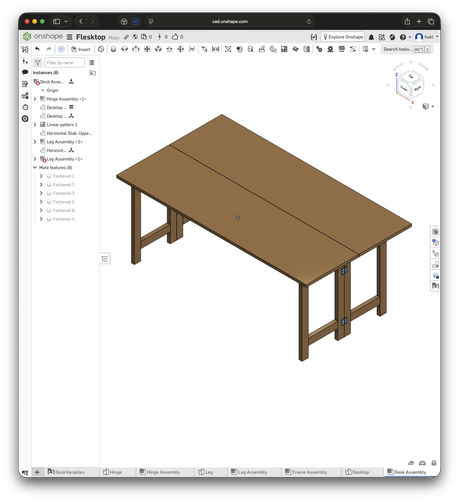This screenshot has height=502, width=459.
Task: Open the Comments panel icon
Action: [25, 72]
